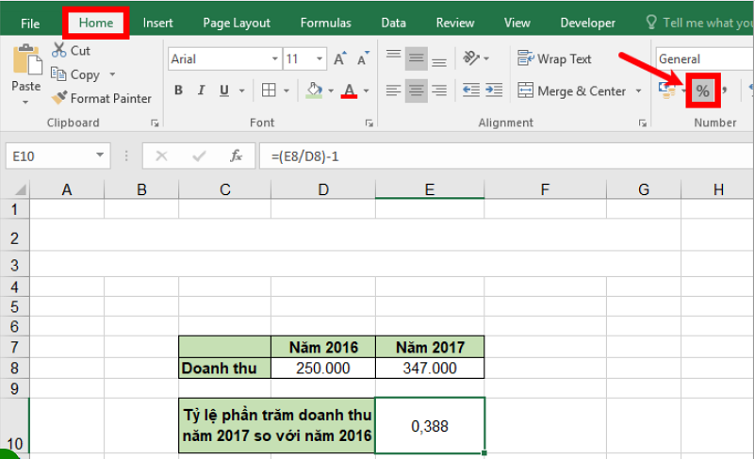Click Accounting Number Format icon
755x459 pixels.
tap(667, 90)
